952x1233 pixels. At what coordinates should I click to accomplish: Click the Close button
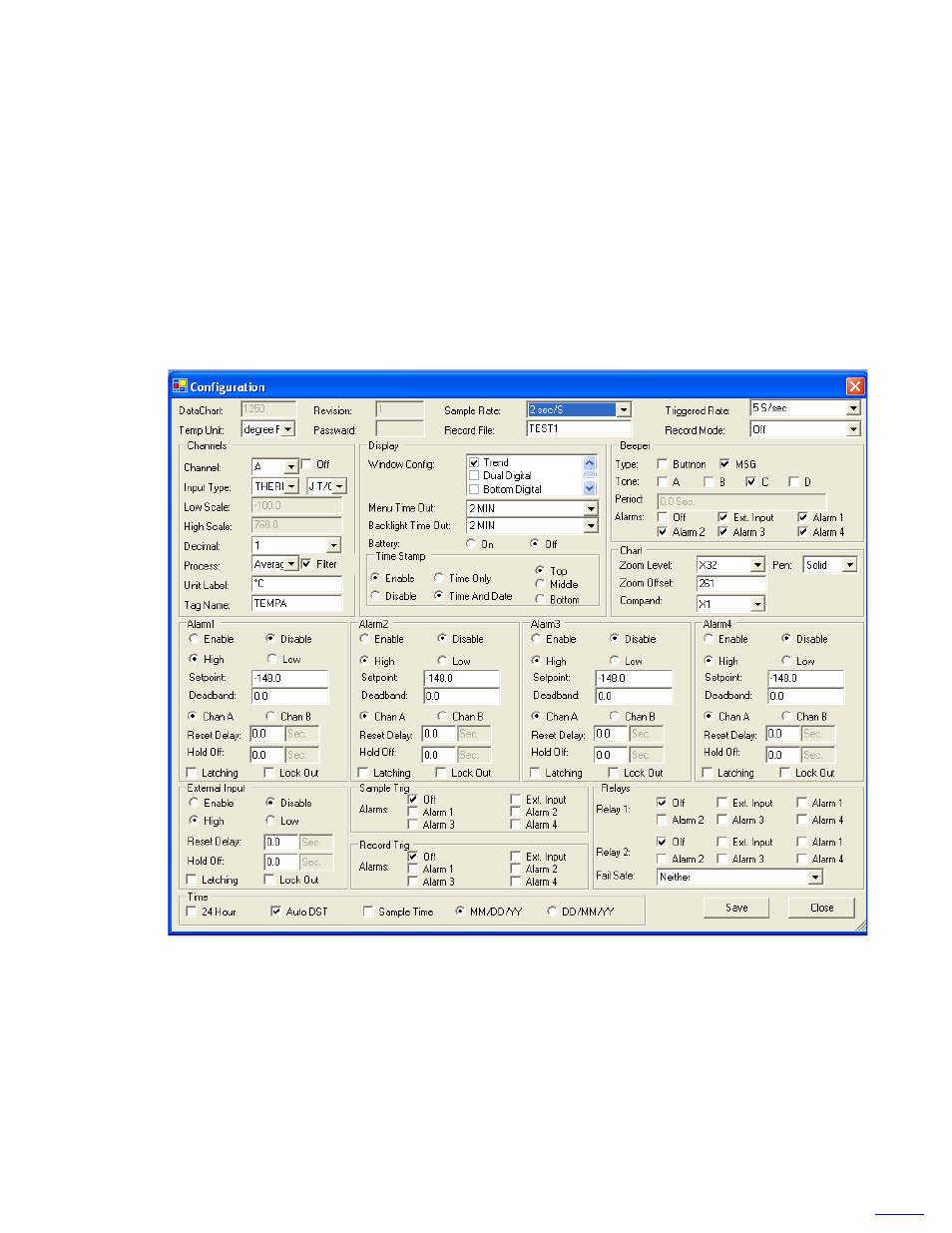[x=822, y=908]
